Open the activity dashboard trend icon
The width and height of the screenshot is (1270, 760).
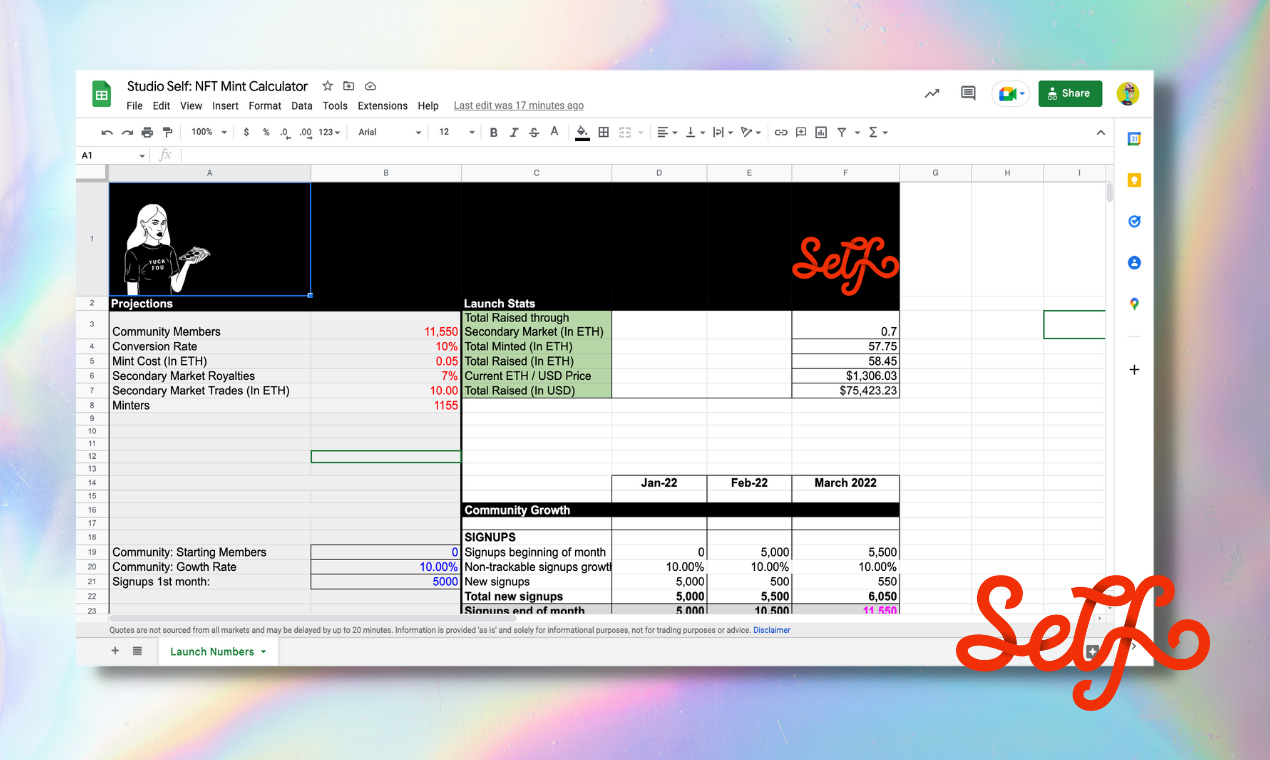tap(932, 93)
